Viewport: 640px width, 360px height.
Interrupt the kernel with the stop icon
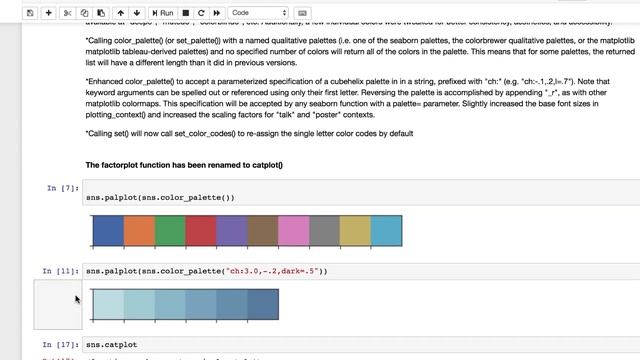[x=186, y=13]
